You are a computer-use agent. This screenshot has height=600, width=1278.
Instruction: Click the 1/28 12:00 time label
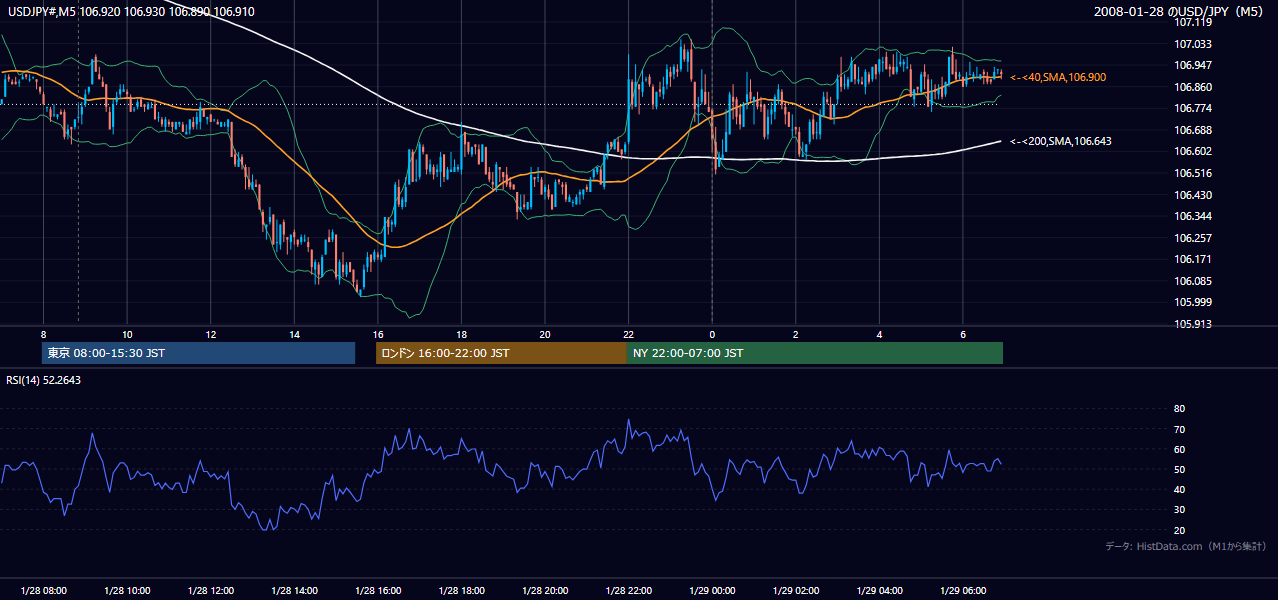pos(210,590)
